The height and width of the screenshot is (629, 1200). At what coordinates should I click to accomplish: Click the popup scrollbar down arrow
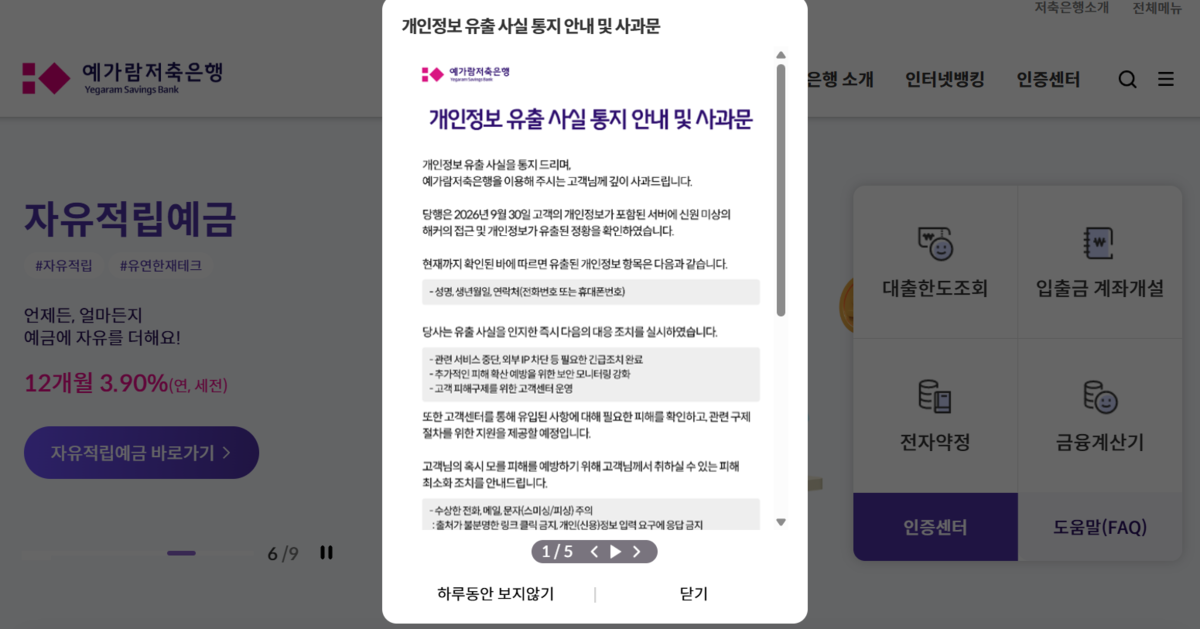click(x=781, y=522)
